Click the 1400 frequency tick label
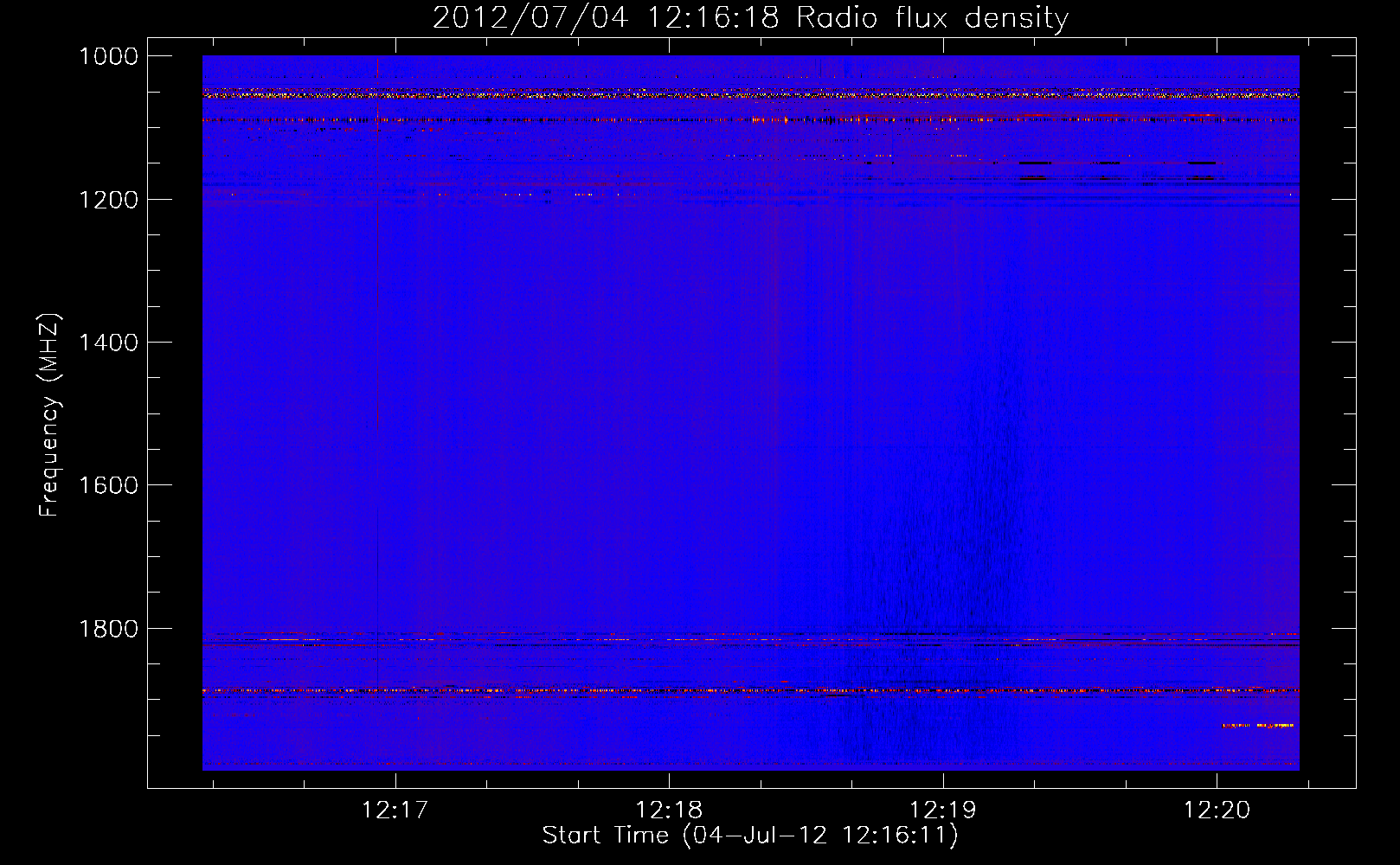1400x865 pixels. pos(109,343)
